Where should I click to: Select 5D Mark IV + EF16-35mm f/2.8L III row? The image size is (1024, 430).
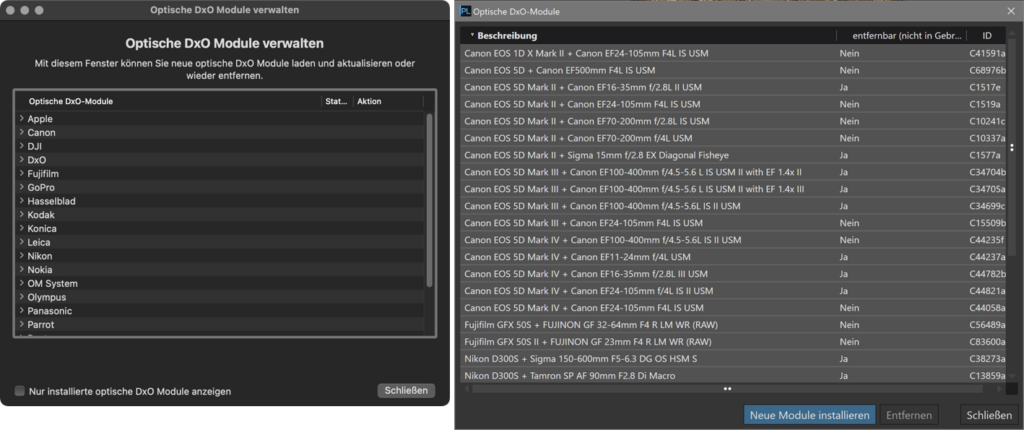(734, 274)
